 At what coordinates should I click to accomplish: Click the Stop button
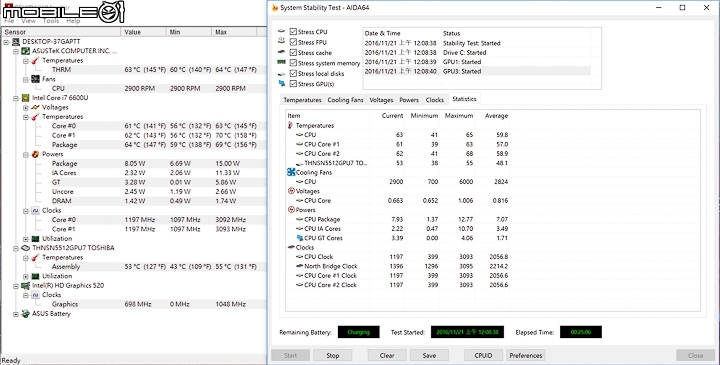(332, 355)
